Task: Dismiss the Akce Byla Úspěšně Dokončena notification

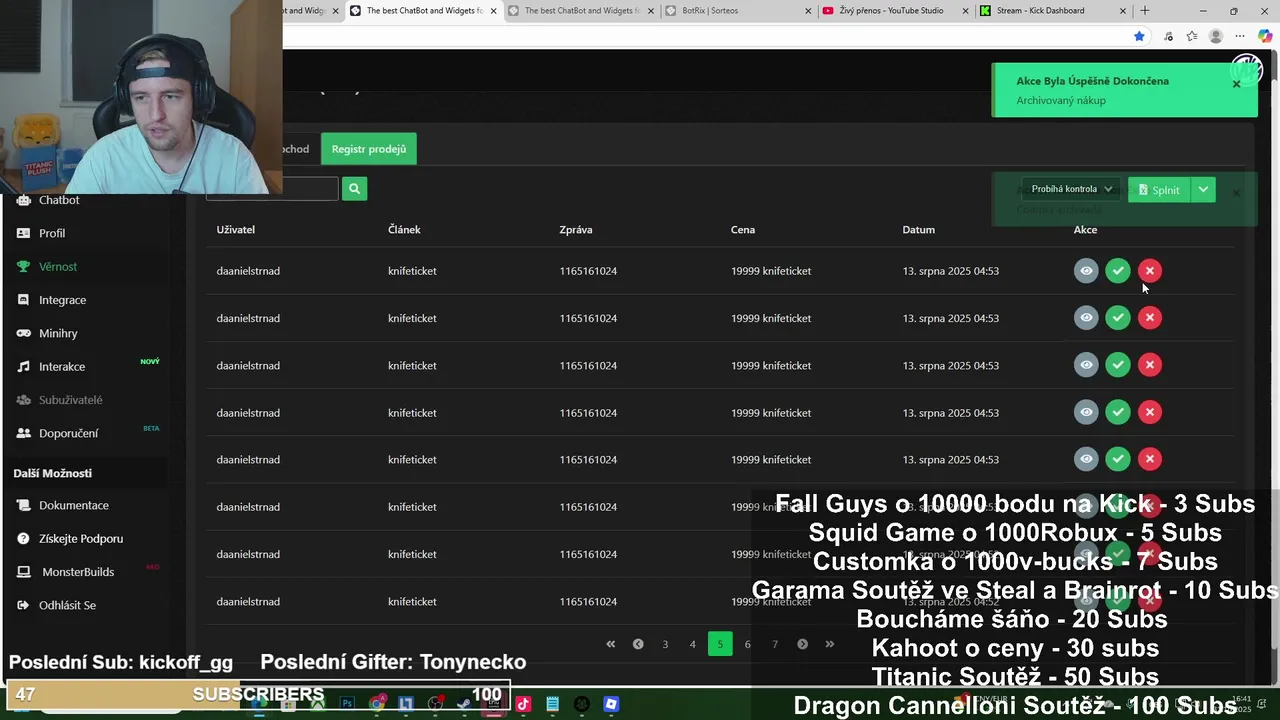Action: click(1237, 84)
